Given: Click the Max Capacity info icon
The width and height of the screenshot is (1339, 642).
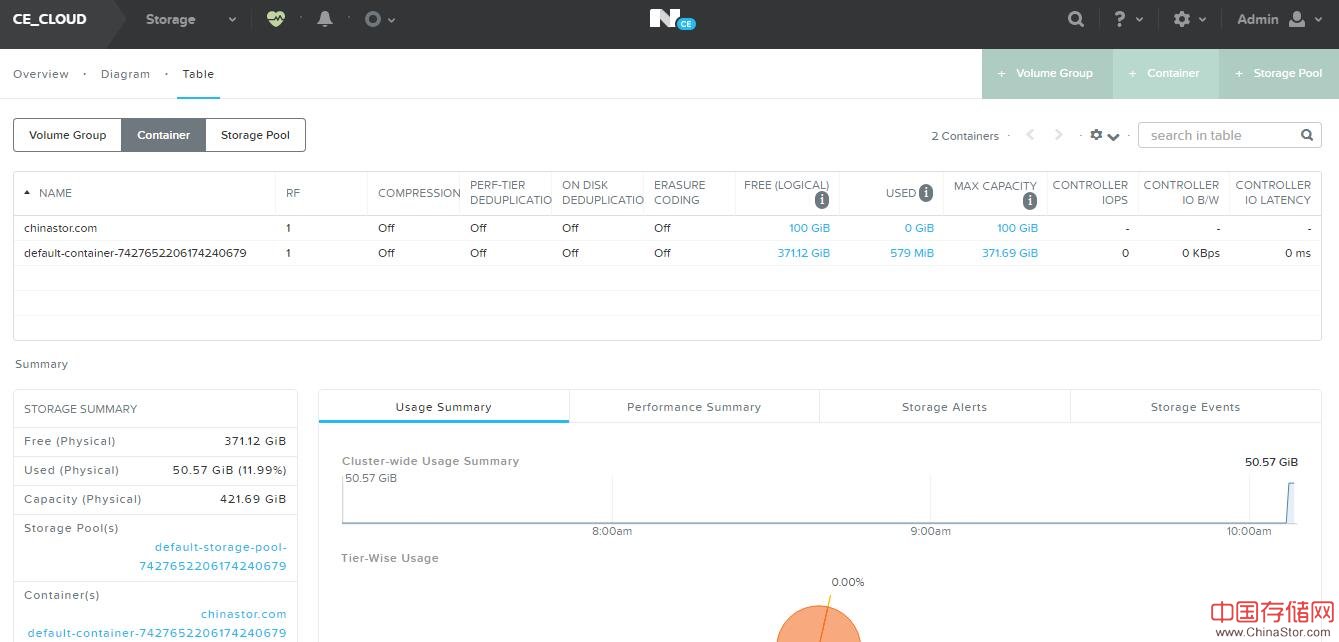Looking at the screenshot, I should coord(1029,201).
